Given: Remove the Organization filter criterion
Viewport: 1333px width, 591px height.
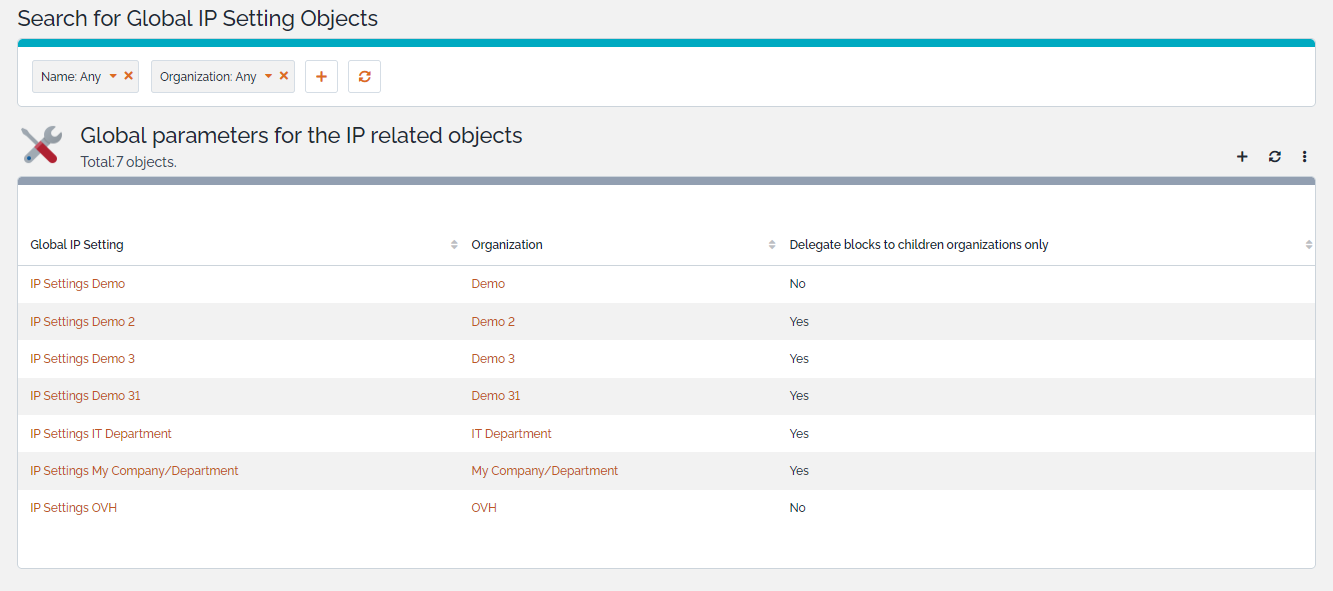Looking at the screenshot, I should click(x=284, y=76).
